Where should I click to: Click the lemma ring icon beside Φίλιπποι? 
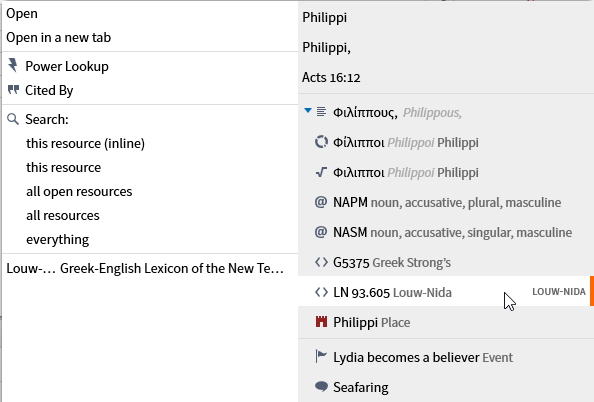[x=321, y=142]
